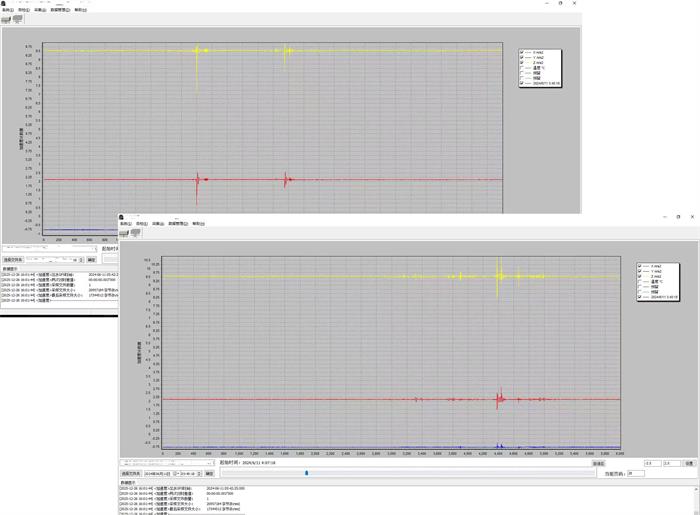Open the 采集 menu in back window

40,10
